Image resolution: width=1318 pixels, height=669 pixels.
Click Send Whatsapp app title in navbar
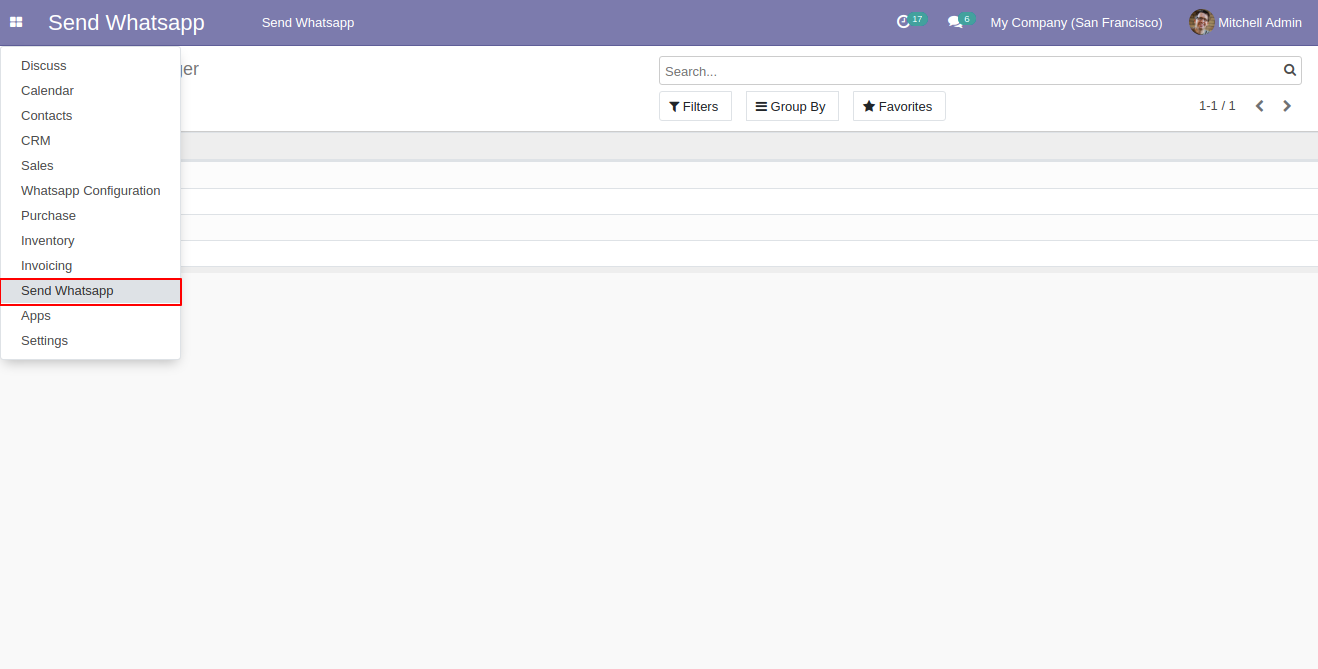point(126,22)
